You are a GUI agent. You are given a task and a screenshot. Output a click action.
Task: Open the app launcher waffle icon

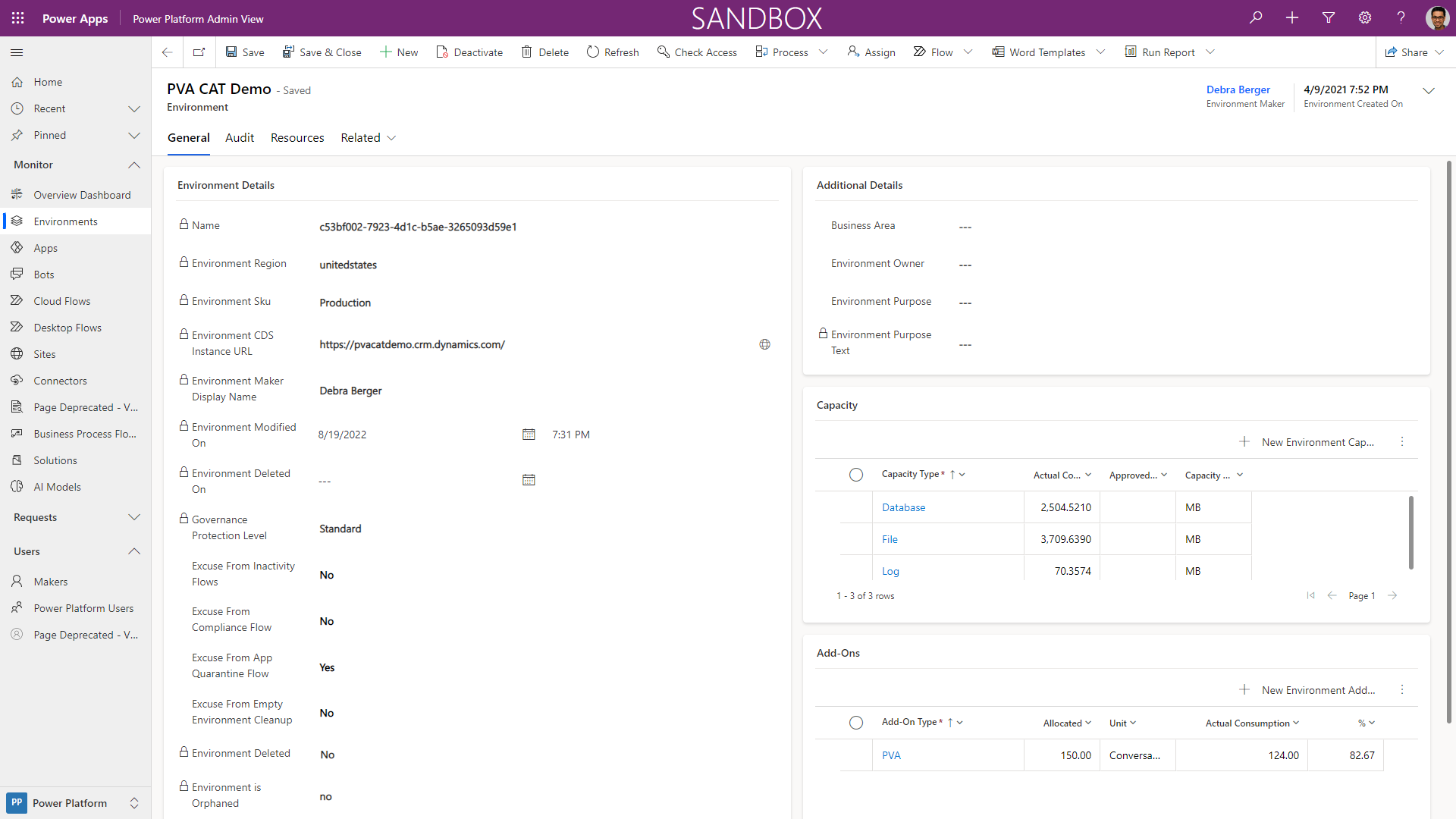(18, 18)
